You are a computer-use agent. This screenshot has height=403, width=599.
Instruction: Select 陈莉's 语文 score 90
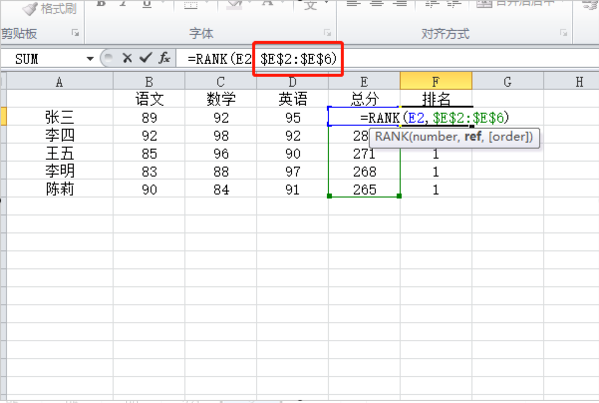149,189
